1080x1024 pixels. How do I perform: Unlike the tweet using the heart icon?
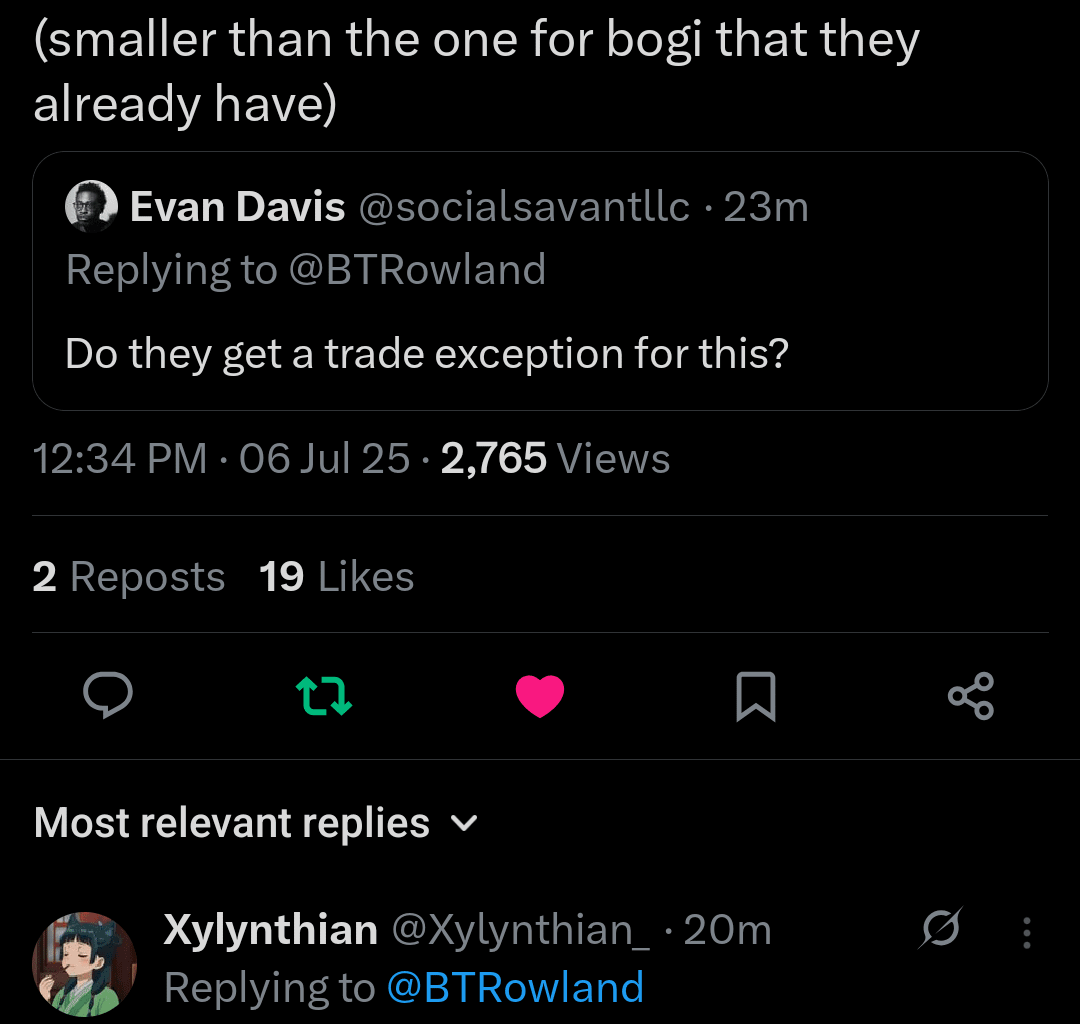coord(540,697)
